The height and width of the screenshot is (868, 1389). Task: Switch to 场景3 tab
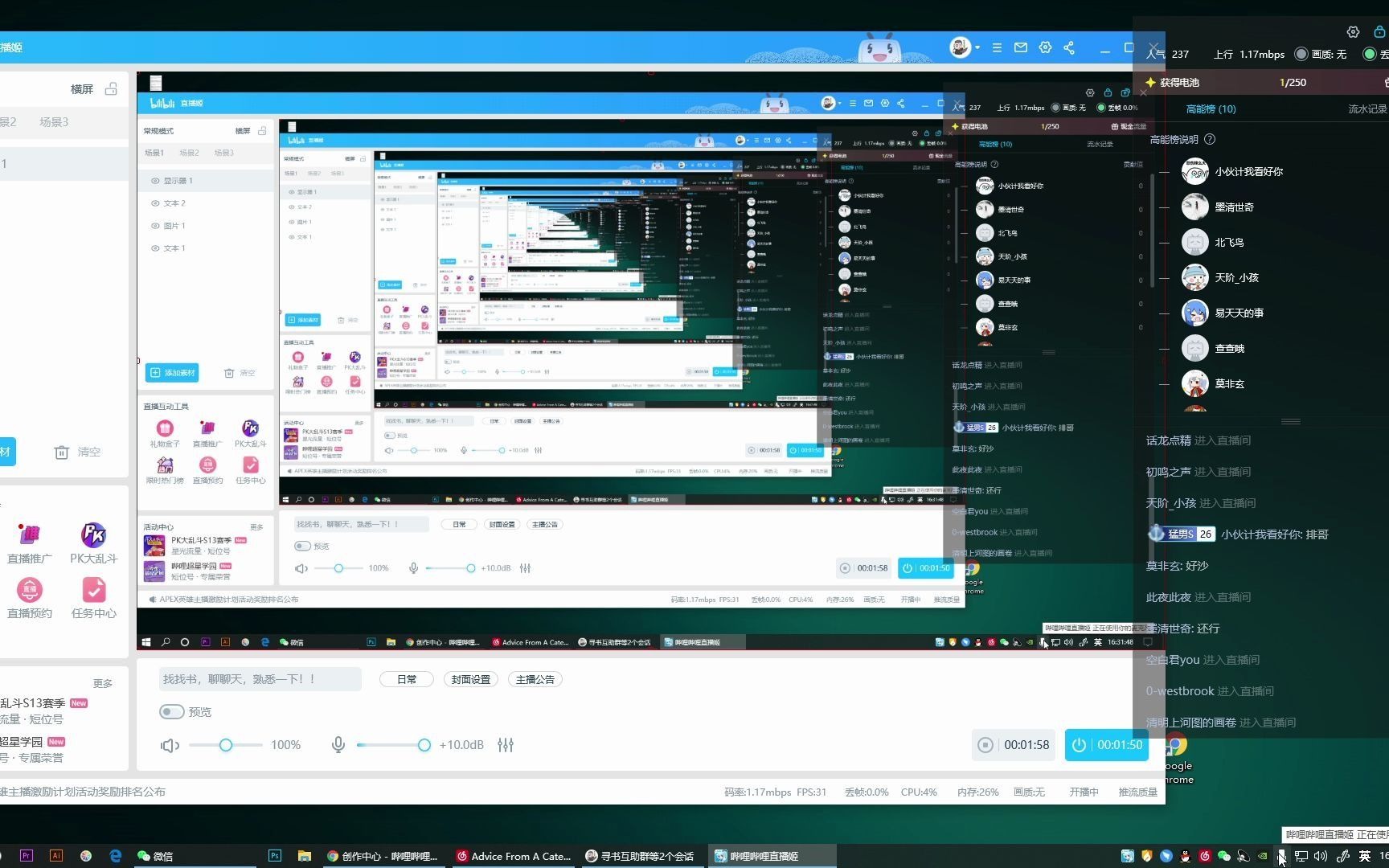click(54, 122)
